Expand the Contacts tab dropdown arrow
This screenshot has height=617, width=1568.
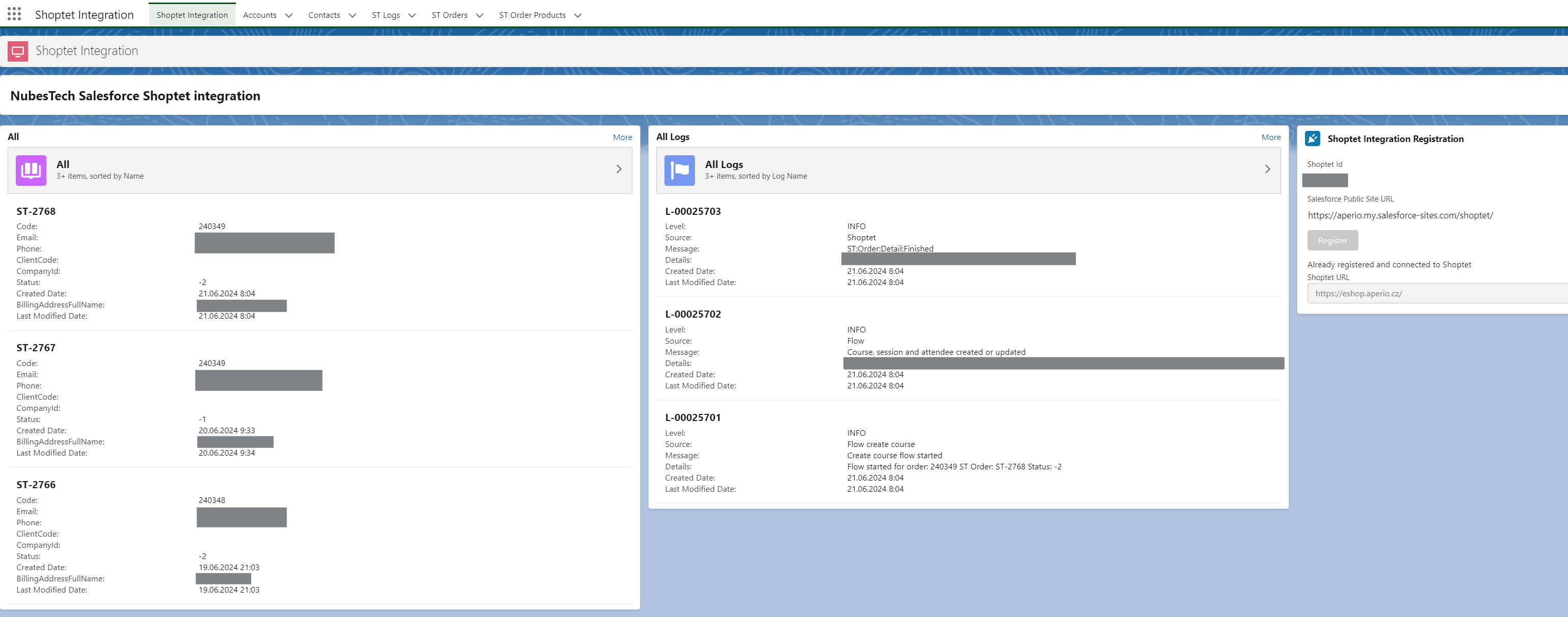tap(353, 15)
